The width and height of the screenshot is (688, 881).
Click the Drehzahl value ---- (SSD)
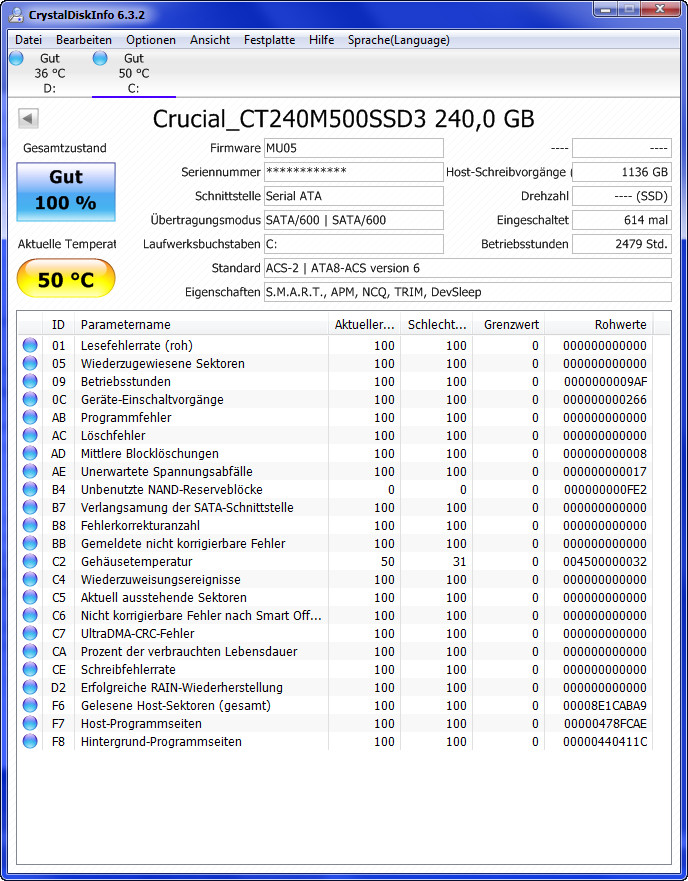[x=622, y=196]
